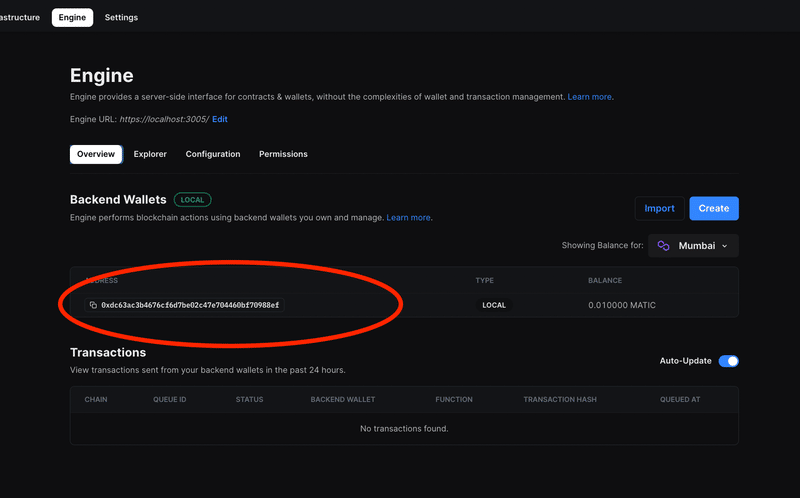Go to the Permissions tab
The height and width of the screenshot is (498, 800).
(x=283, y=154)
